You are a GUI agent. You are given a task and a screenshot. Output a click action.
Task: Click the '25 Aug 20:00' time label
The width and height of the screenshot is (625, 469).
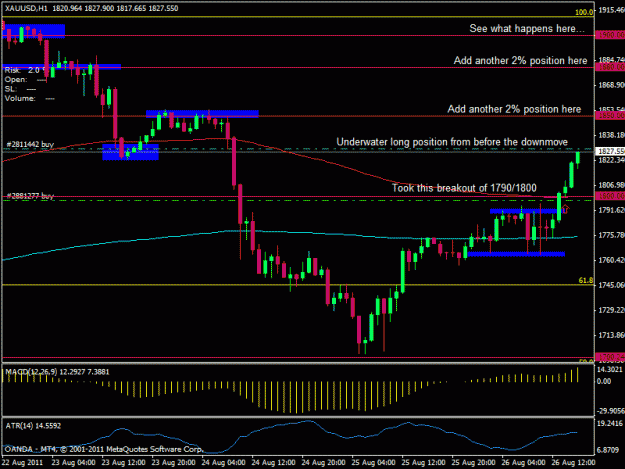point(473,463)
